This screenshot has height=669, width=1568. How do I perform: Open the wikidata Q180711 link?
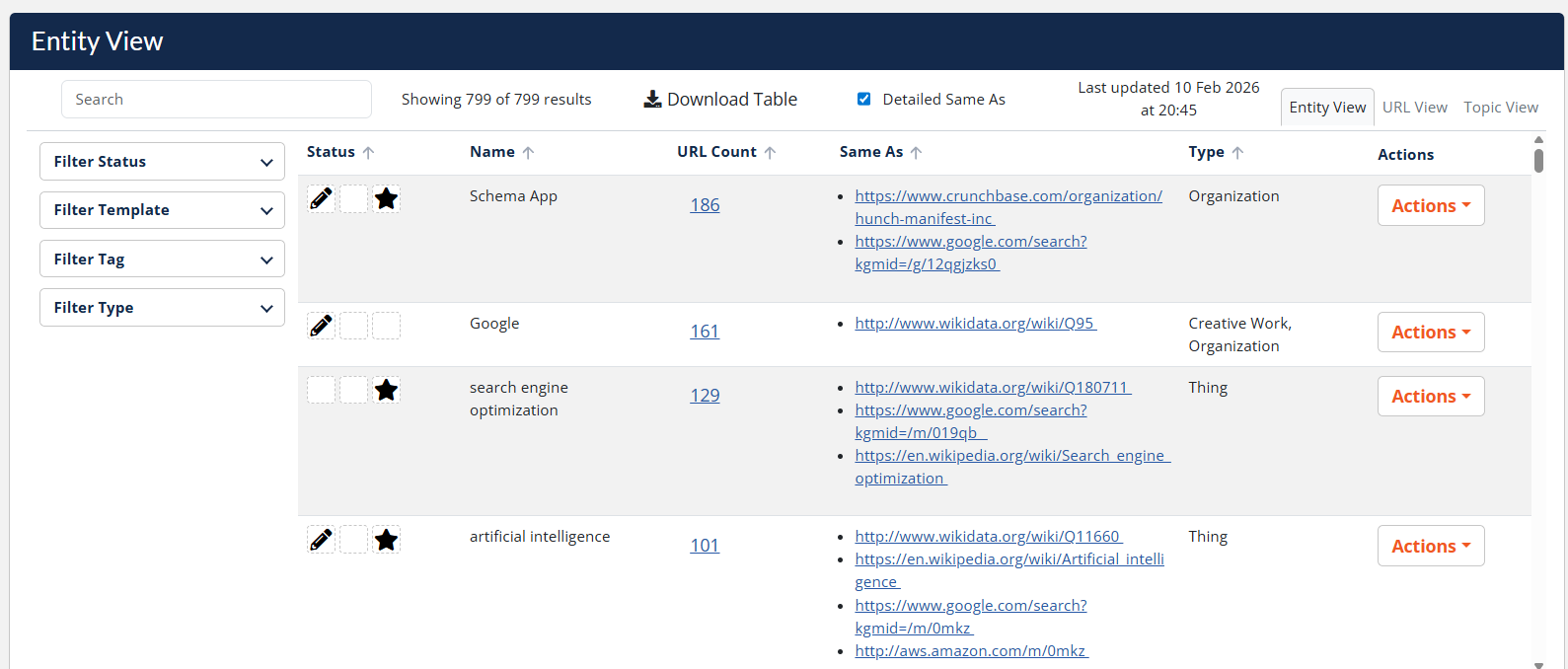[993, 388]
